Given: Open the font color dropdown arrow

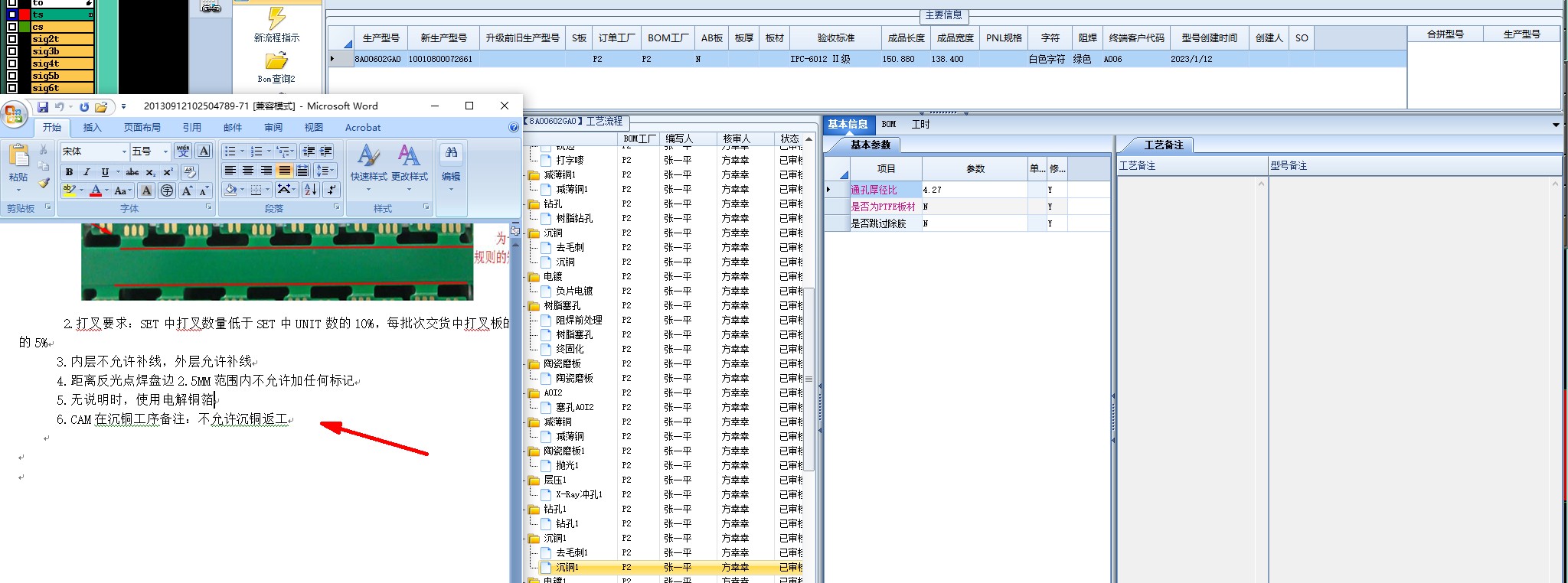Looking at the screenshot, I should click(106, 191).
